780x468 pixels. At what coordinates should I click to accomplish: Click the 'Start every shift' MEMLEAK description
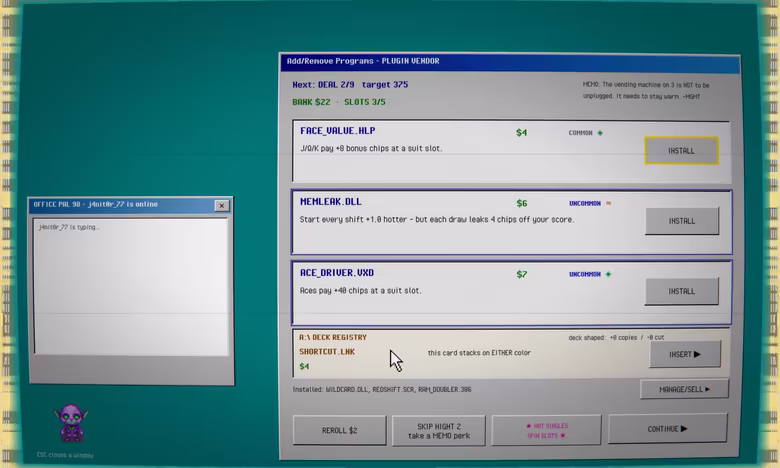click(x=437, y=219)
